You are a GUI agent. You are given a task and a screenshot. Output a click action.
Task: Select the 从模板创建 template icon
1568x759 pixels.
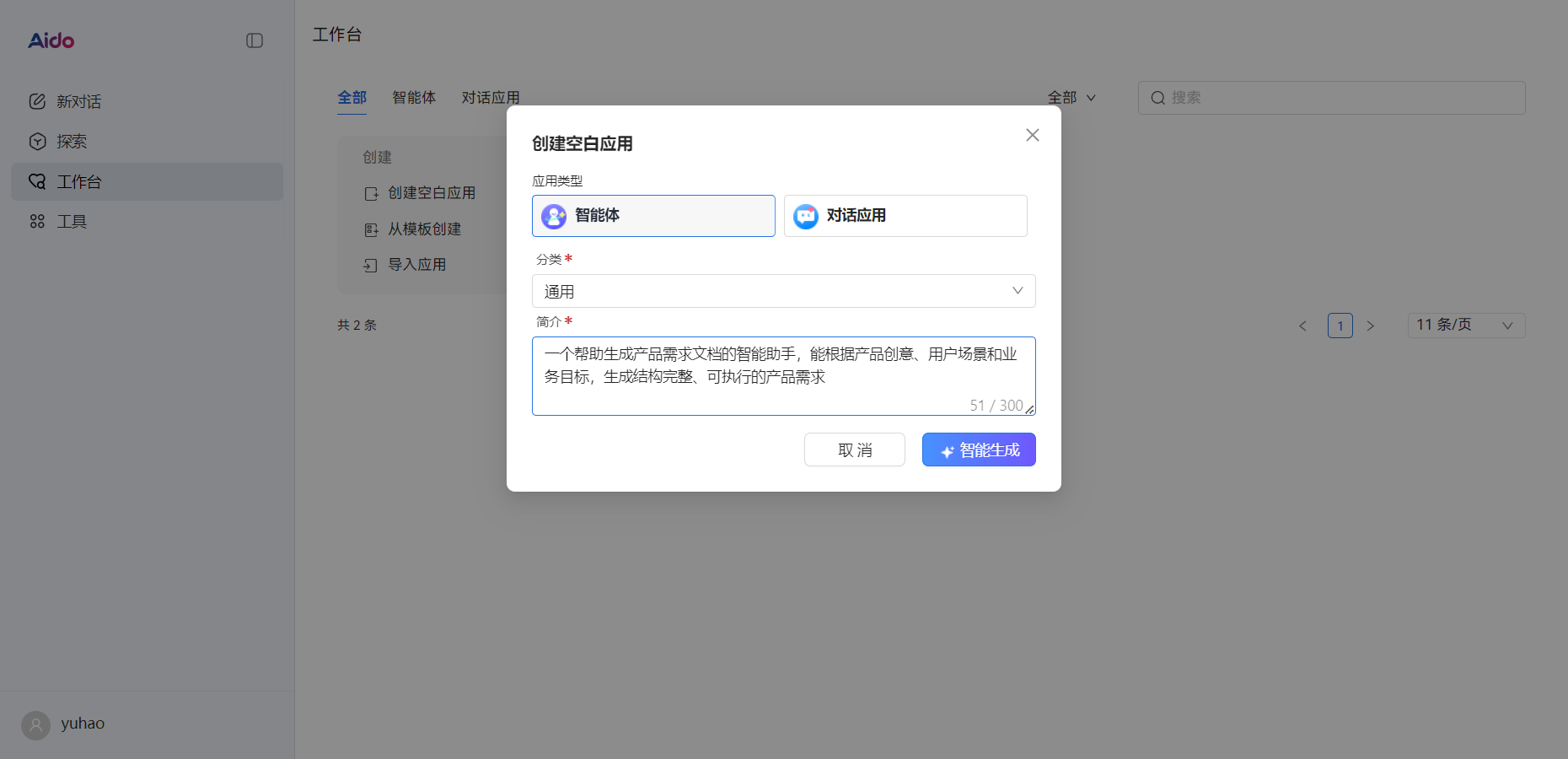(x=371, y=229)
